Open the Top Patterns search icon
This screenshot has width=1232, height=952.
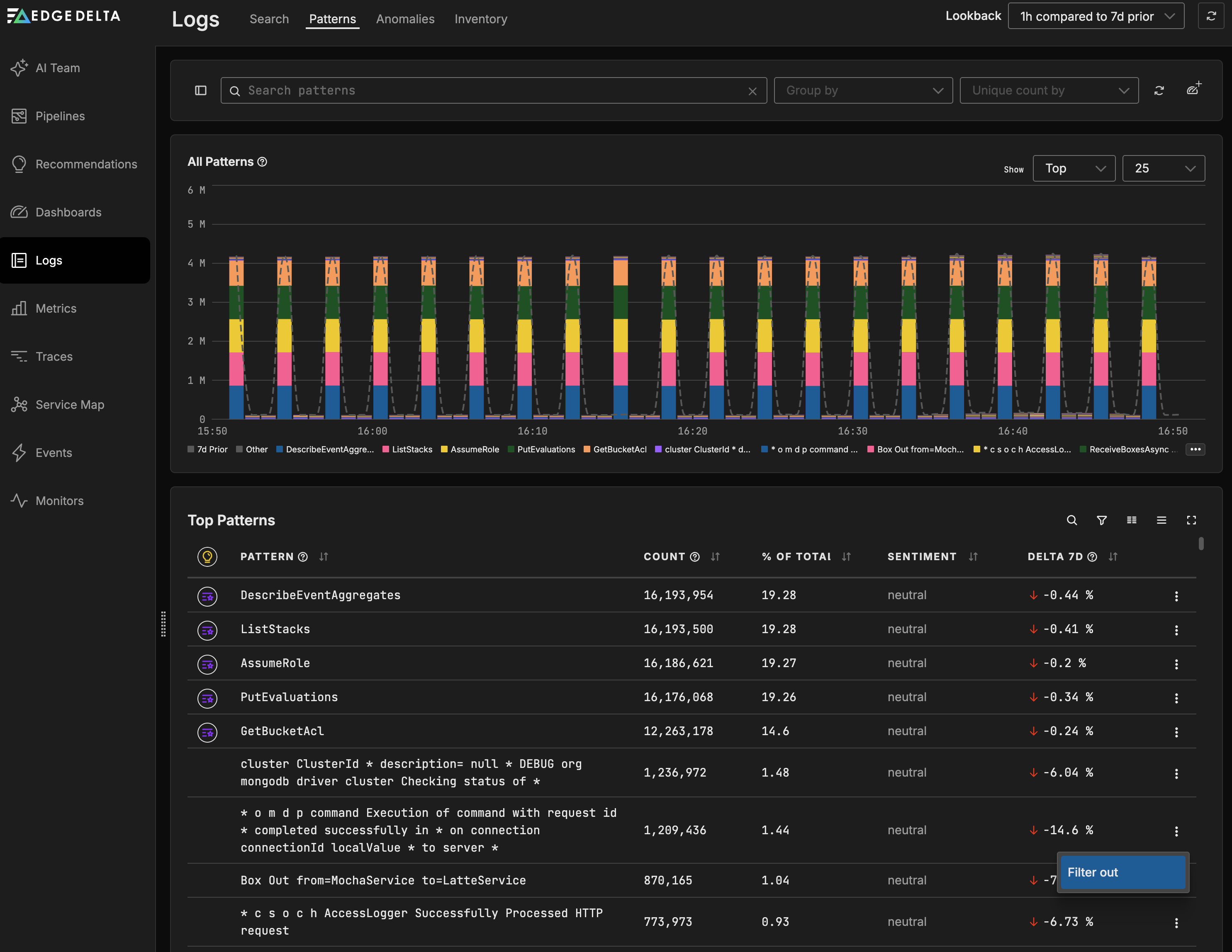point(1072,520)
